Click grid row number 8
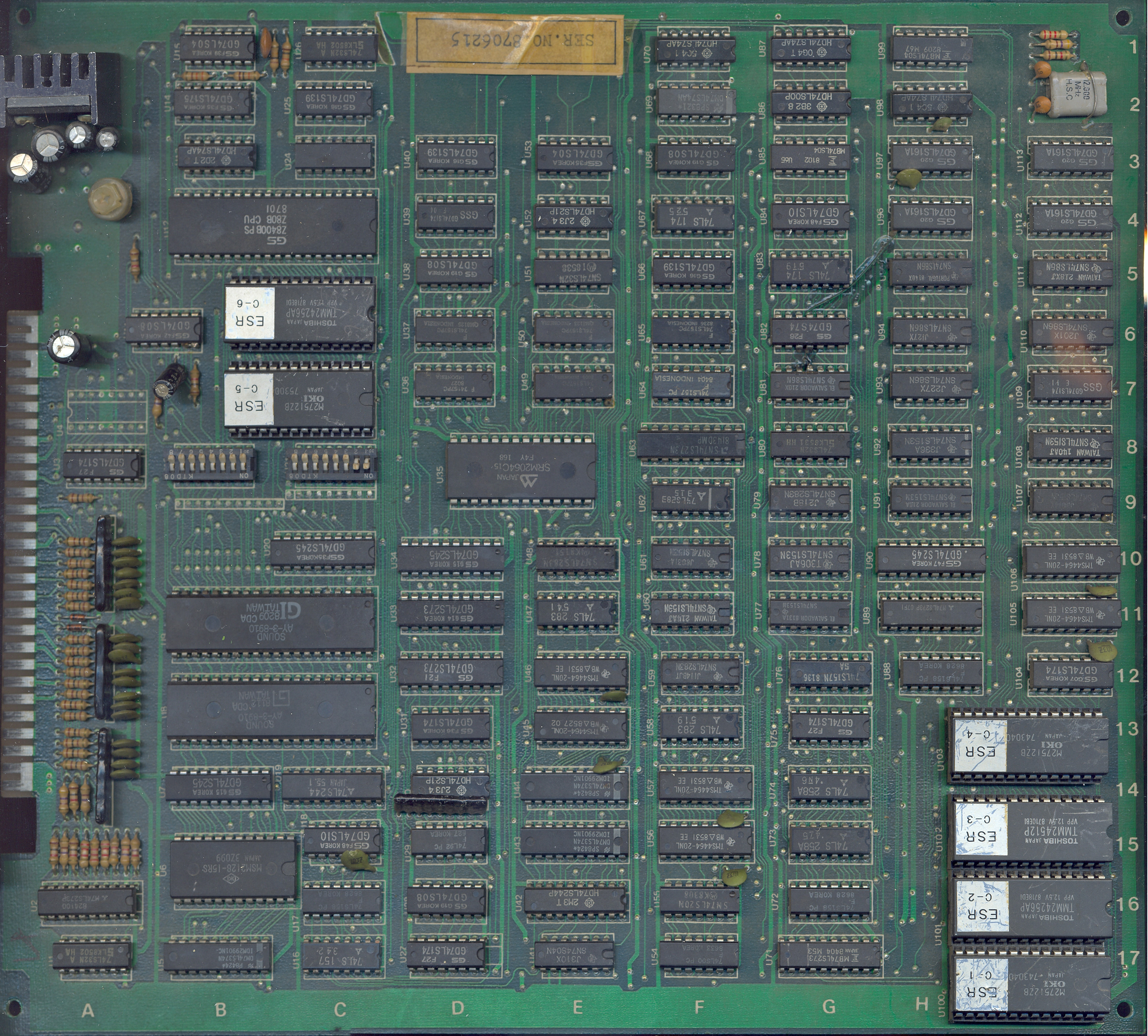This screenshot has width=1148, height=1036. coord(1132,446)
